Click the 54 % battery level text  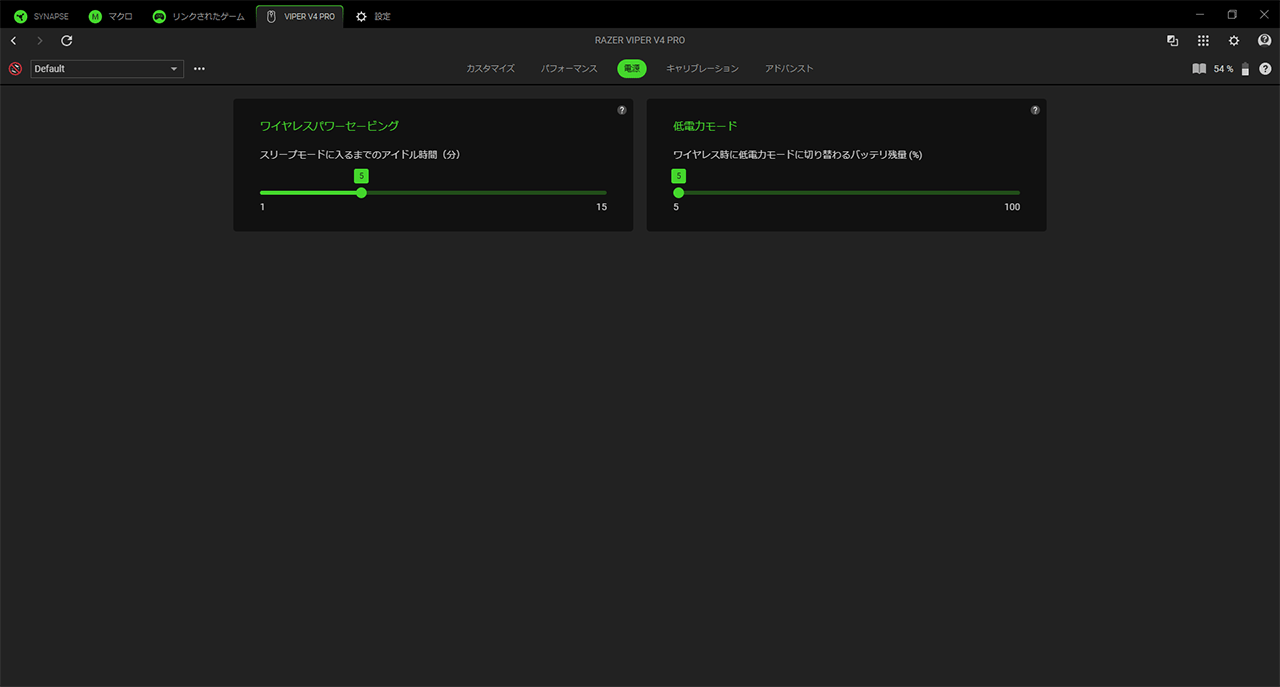coord(1223,69)
